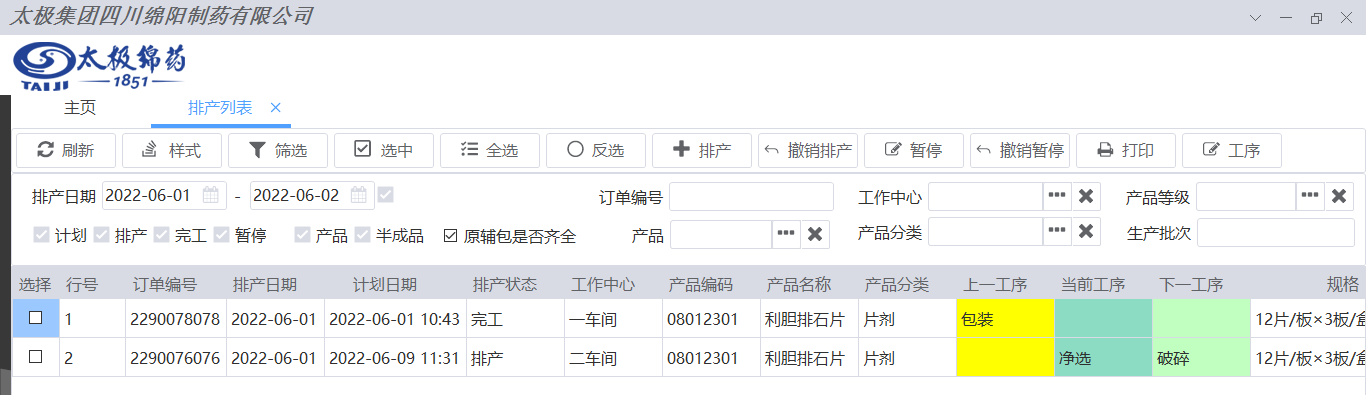
Task: Toggle the checkbox beside the end date
Action: (x=385, y=195)
